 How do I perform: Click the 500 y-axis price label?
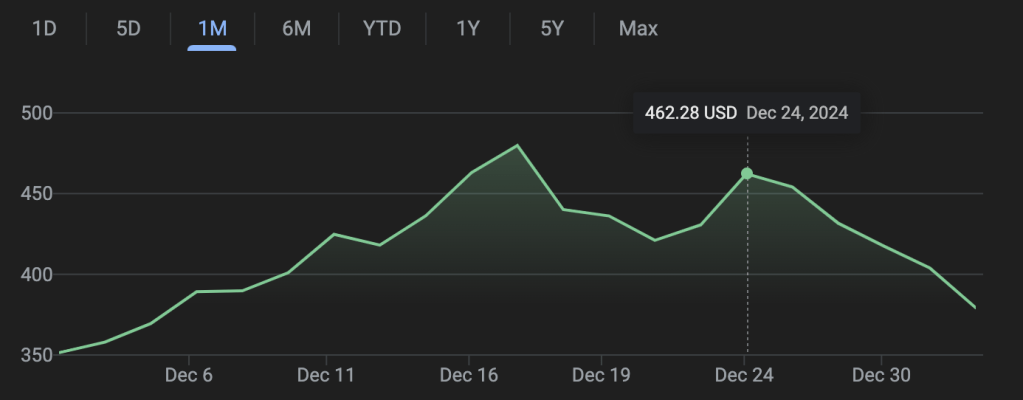point(38,113)
